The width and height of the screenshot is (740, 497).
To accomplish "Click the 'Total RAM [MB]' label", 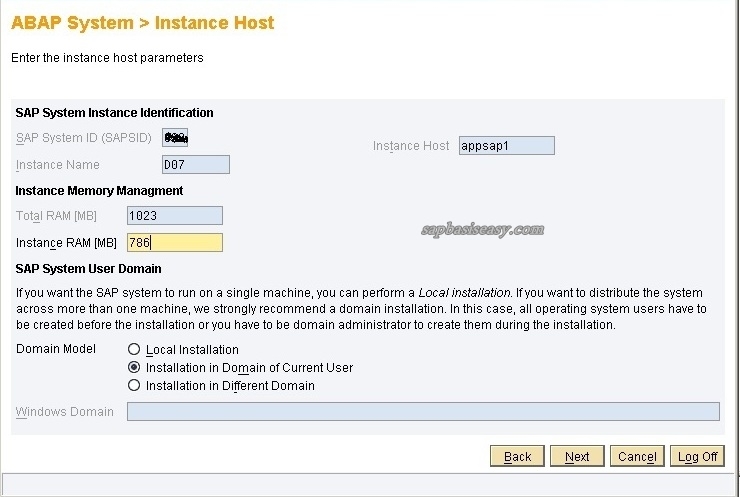I will [56, 216].
